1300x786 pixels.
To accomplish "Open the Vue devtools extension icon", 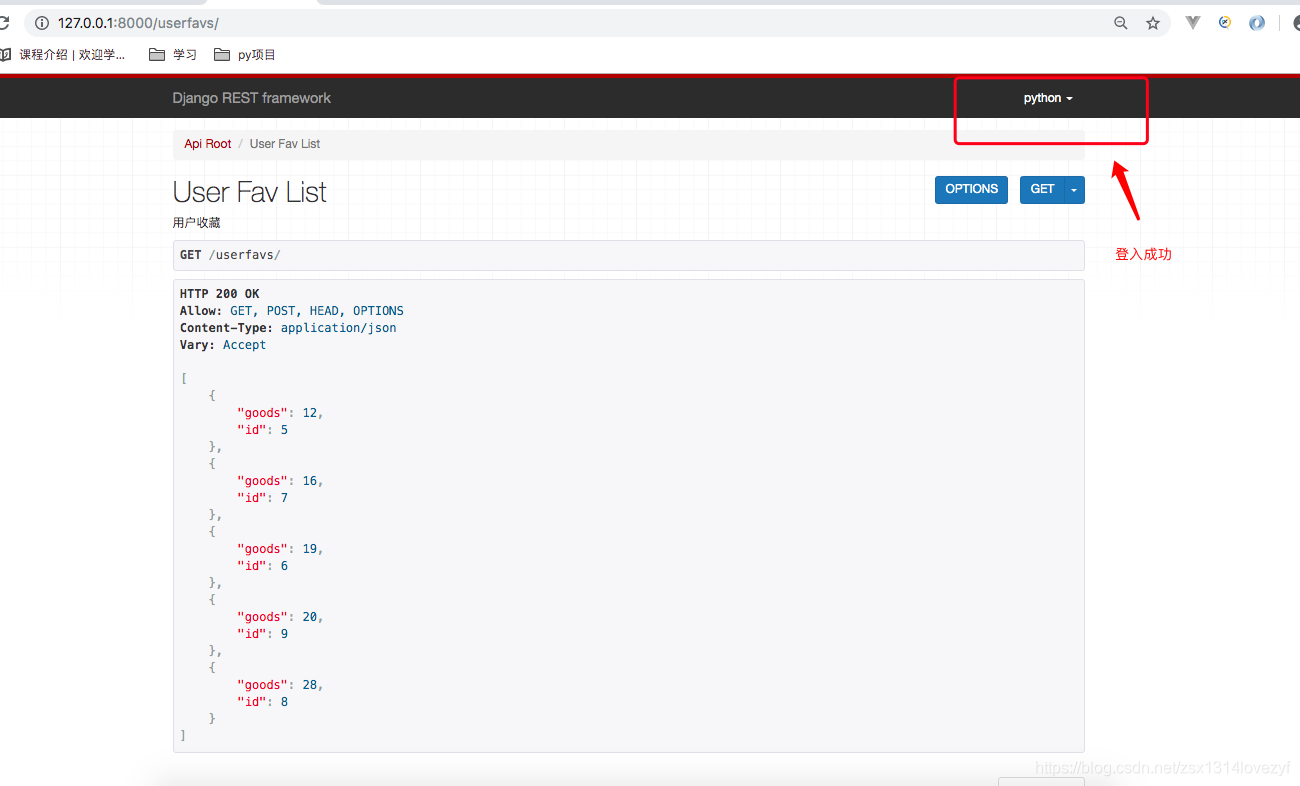I will tap(1192, 23).
